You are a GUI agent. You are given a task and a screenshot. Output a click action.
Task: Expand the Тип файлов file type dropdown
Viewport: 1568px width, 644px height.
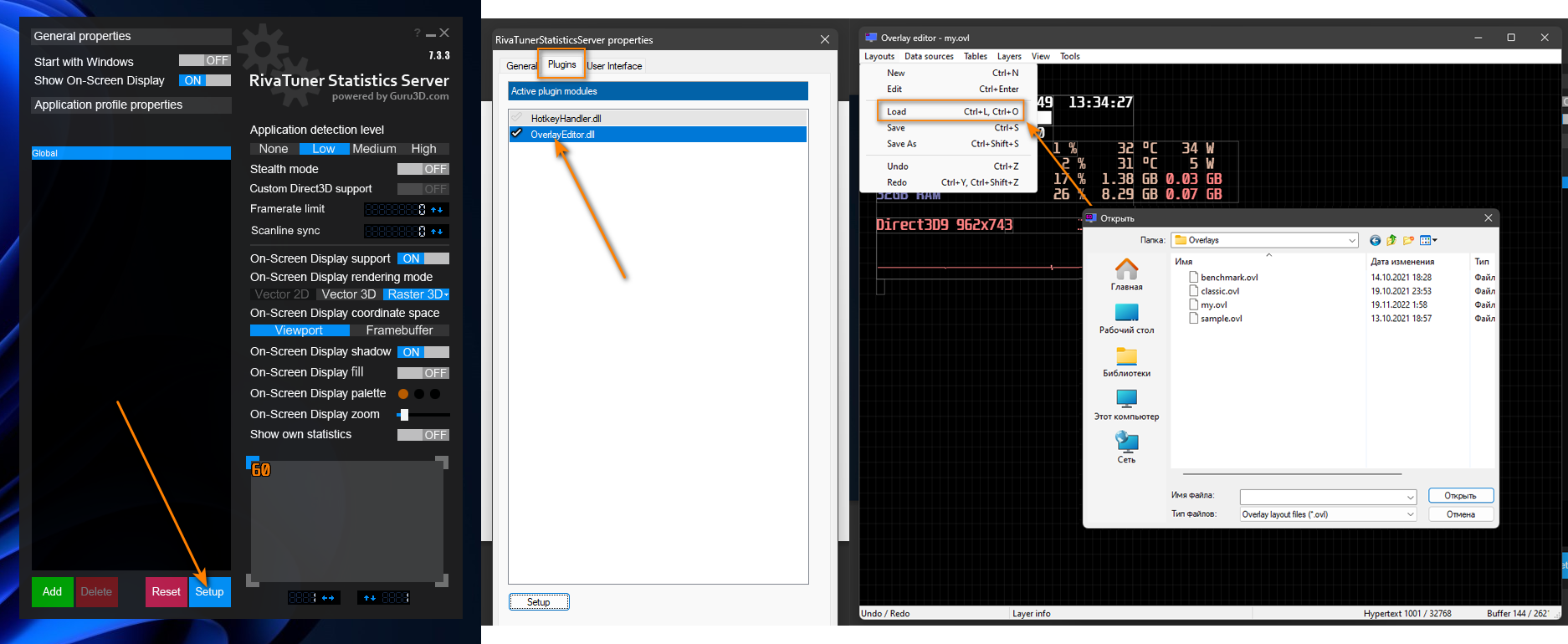click(1411, 514)
